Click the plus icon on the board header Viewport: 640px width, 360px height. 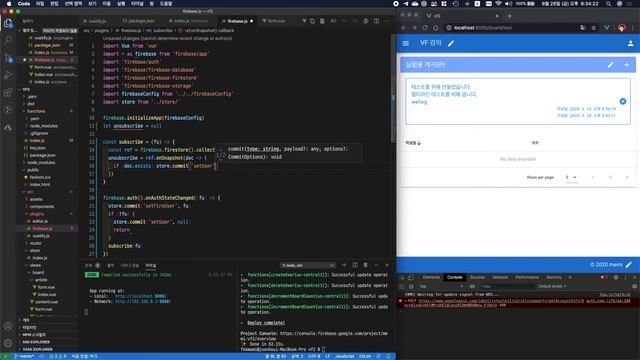627,65
